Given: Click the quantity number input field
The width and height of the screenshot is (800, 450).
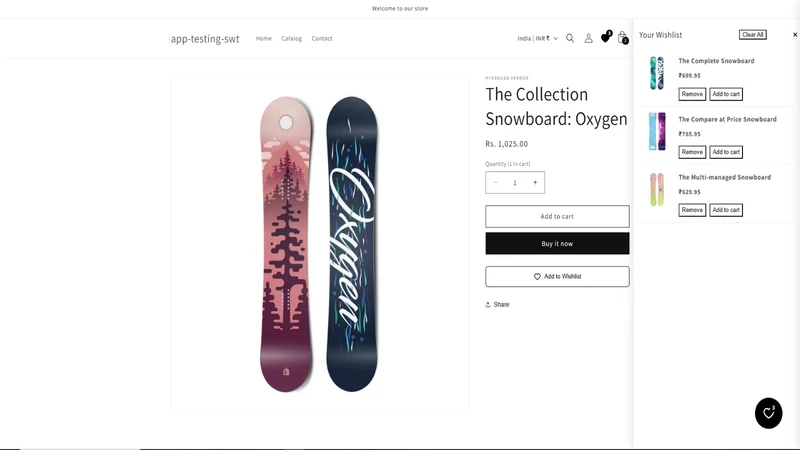Looking at the screenshot, I should pyautogui.click(x=515, y=183).
